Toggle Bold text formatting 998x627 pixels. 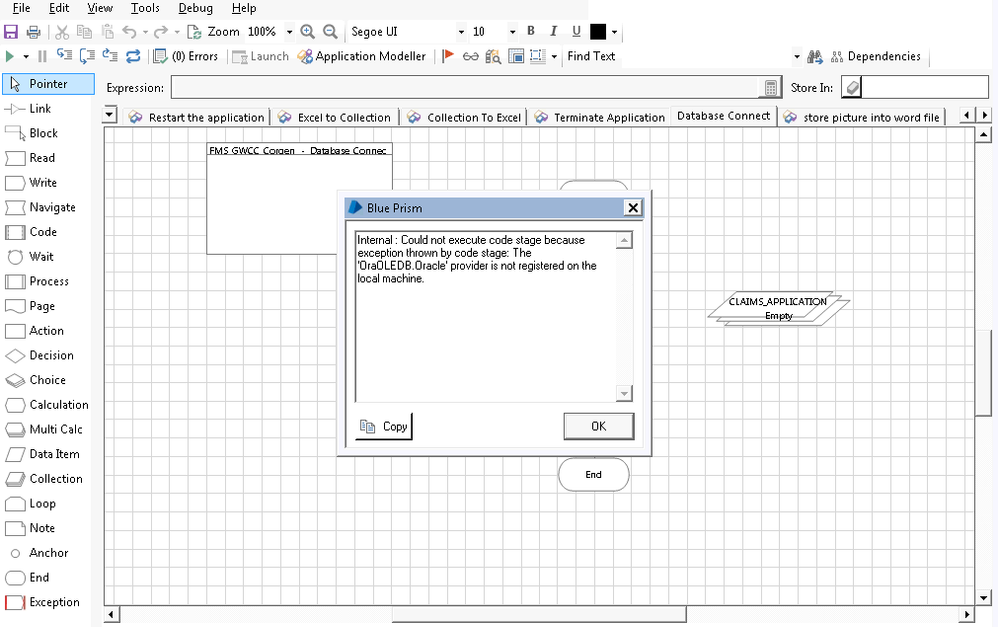click(531, 32)
